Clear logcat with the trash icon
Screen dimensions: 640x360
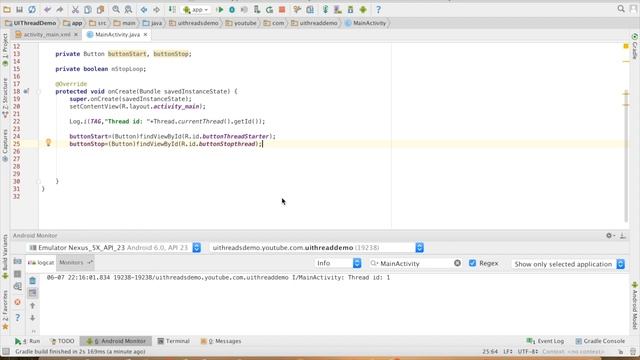33,280
